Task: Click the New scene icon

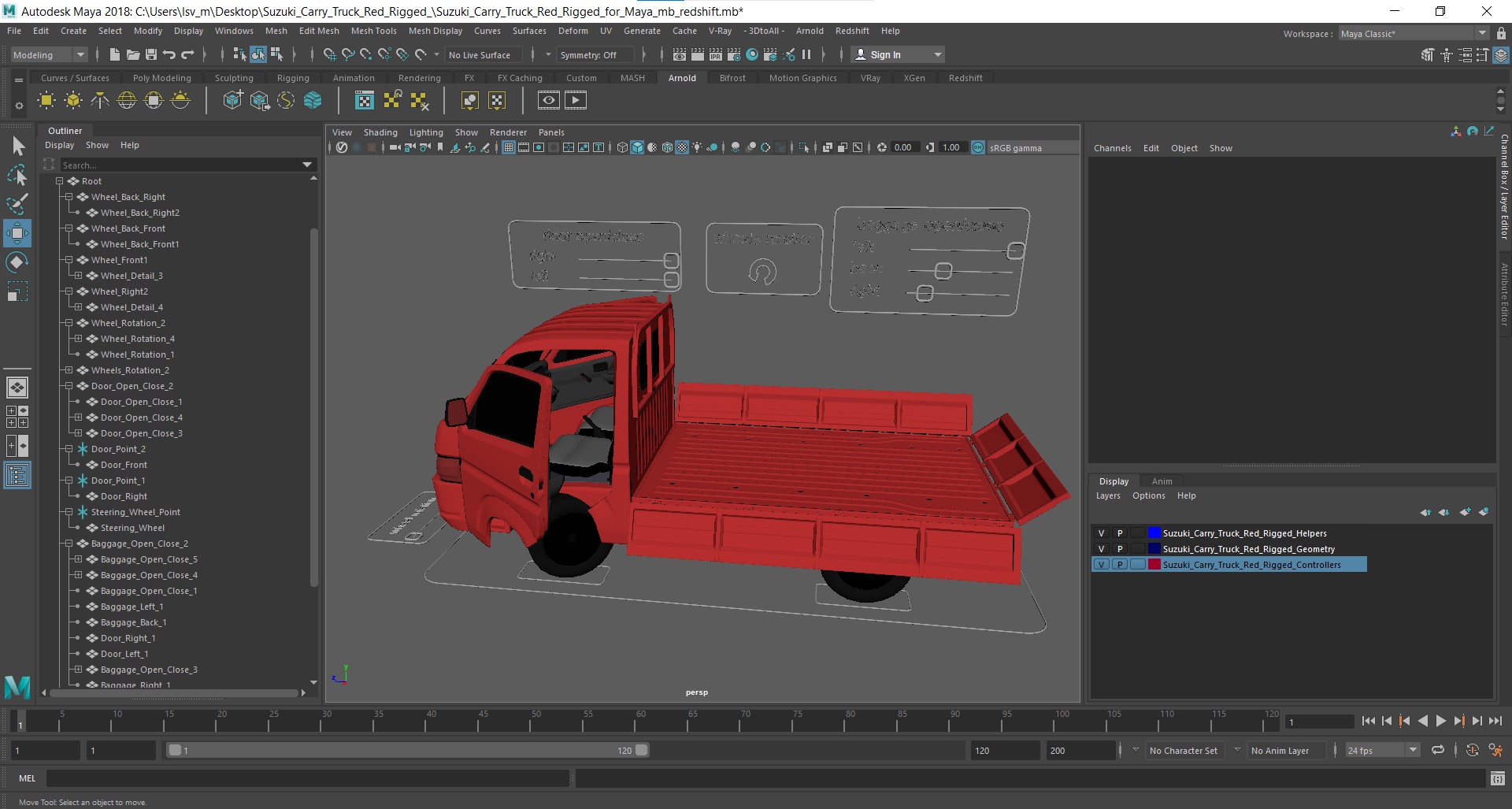Action: pyautogui.click(x=114, y=54)
